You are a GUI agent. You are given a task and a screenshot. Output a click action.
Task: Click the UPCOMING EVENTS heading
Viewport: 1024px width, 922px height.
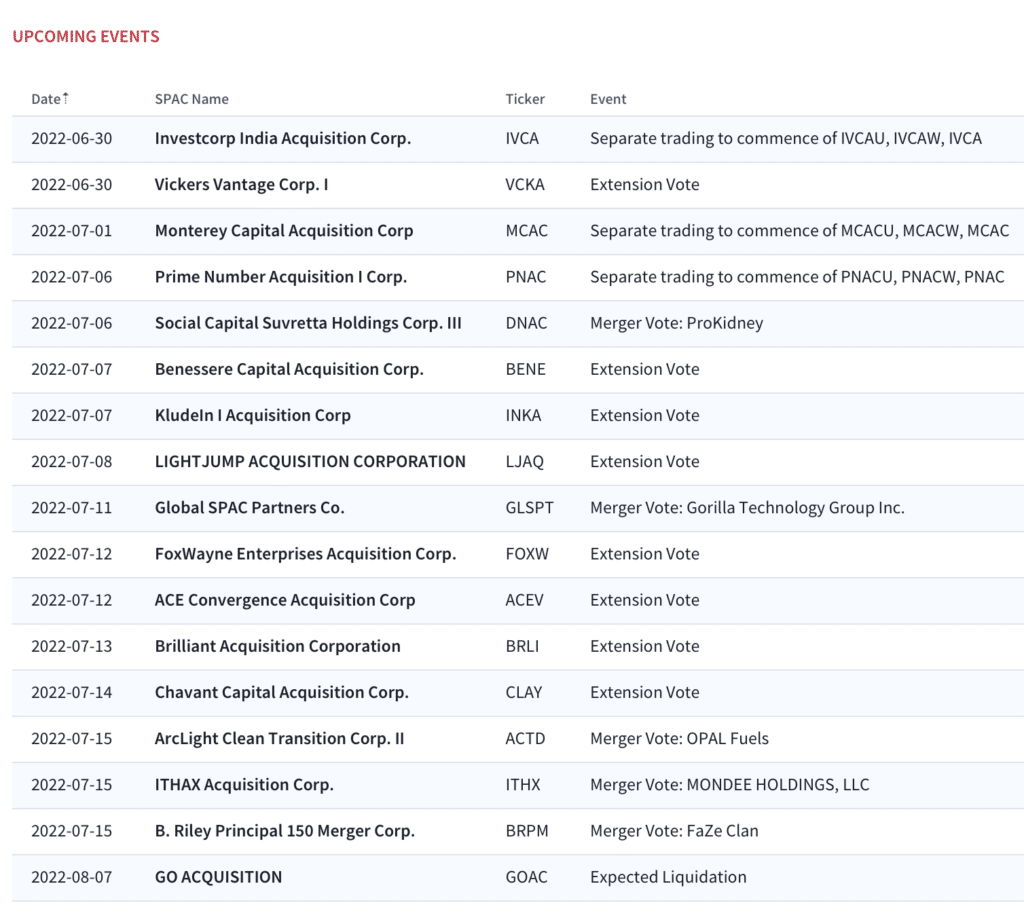point(86,37)
